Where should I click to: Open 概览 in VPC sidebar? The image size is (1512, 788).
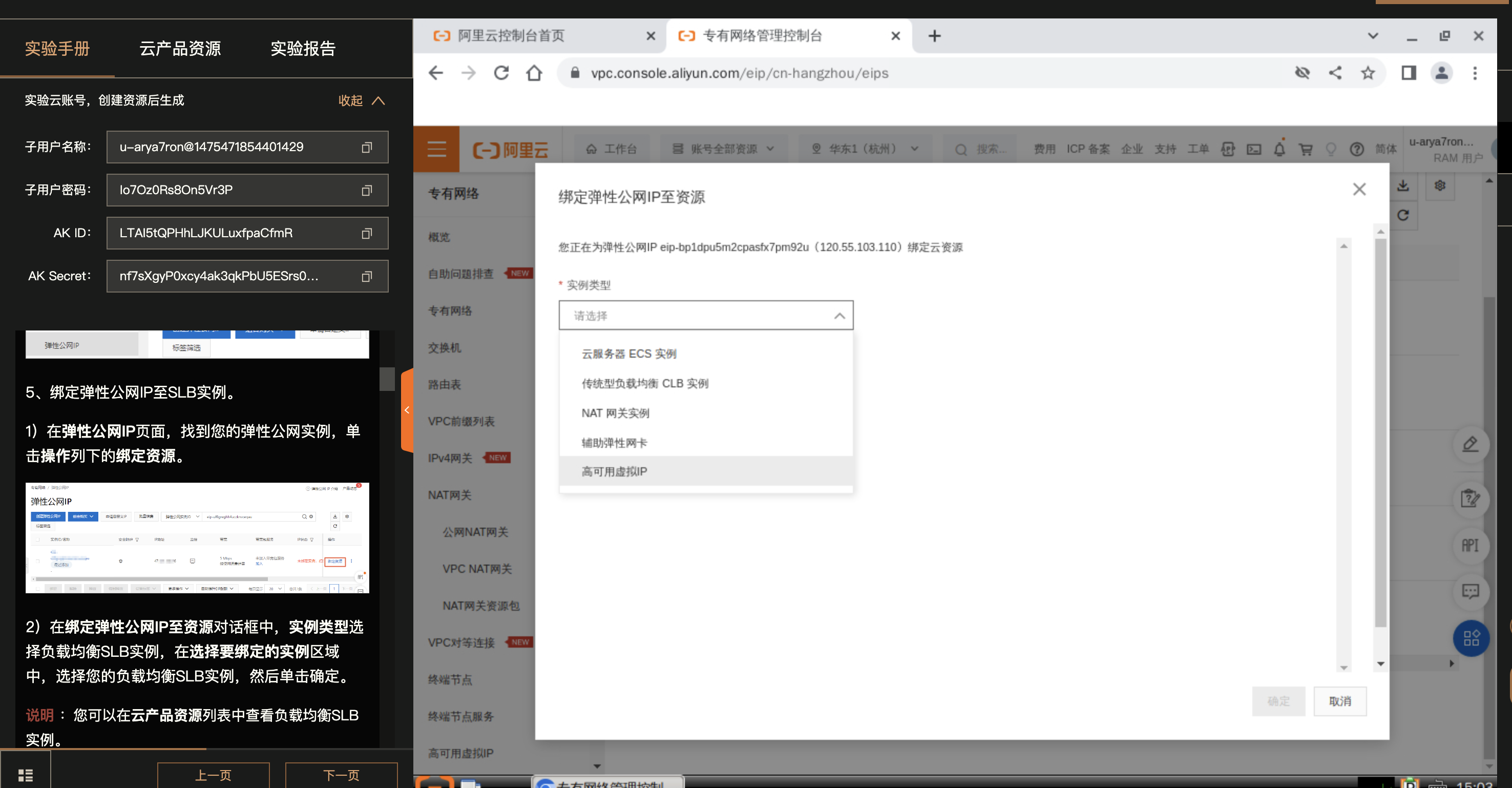[439, 237]
